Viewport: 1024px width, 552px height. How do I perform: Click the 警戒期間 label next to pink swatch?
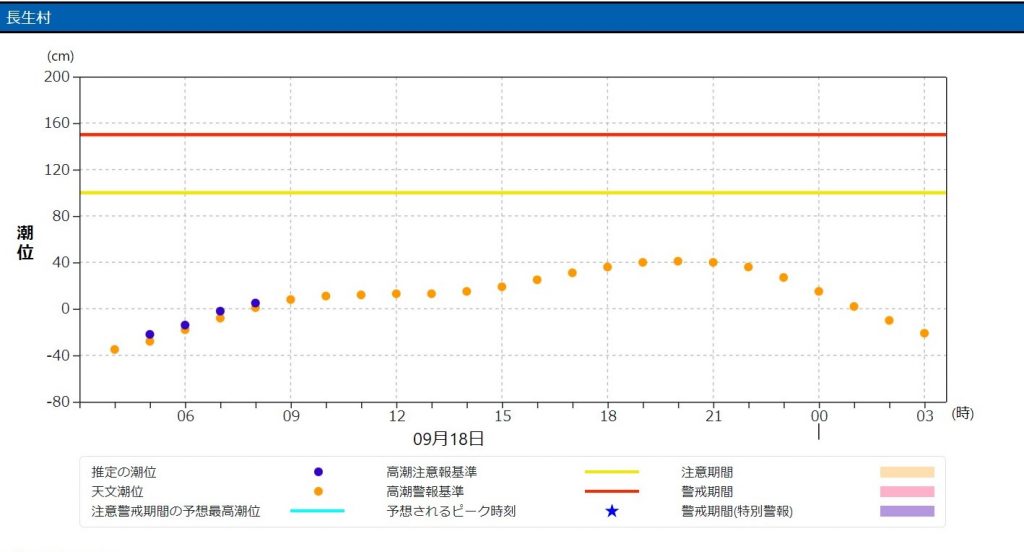coord(707,491)
